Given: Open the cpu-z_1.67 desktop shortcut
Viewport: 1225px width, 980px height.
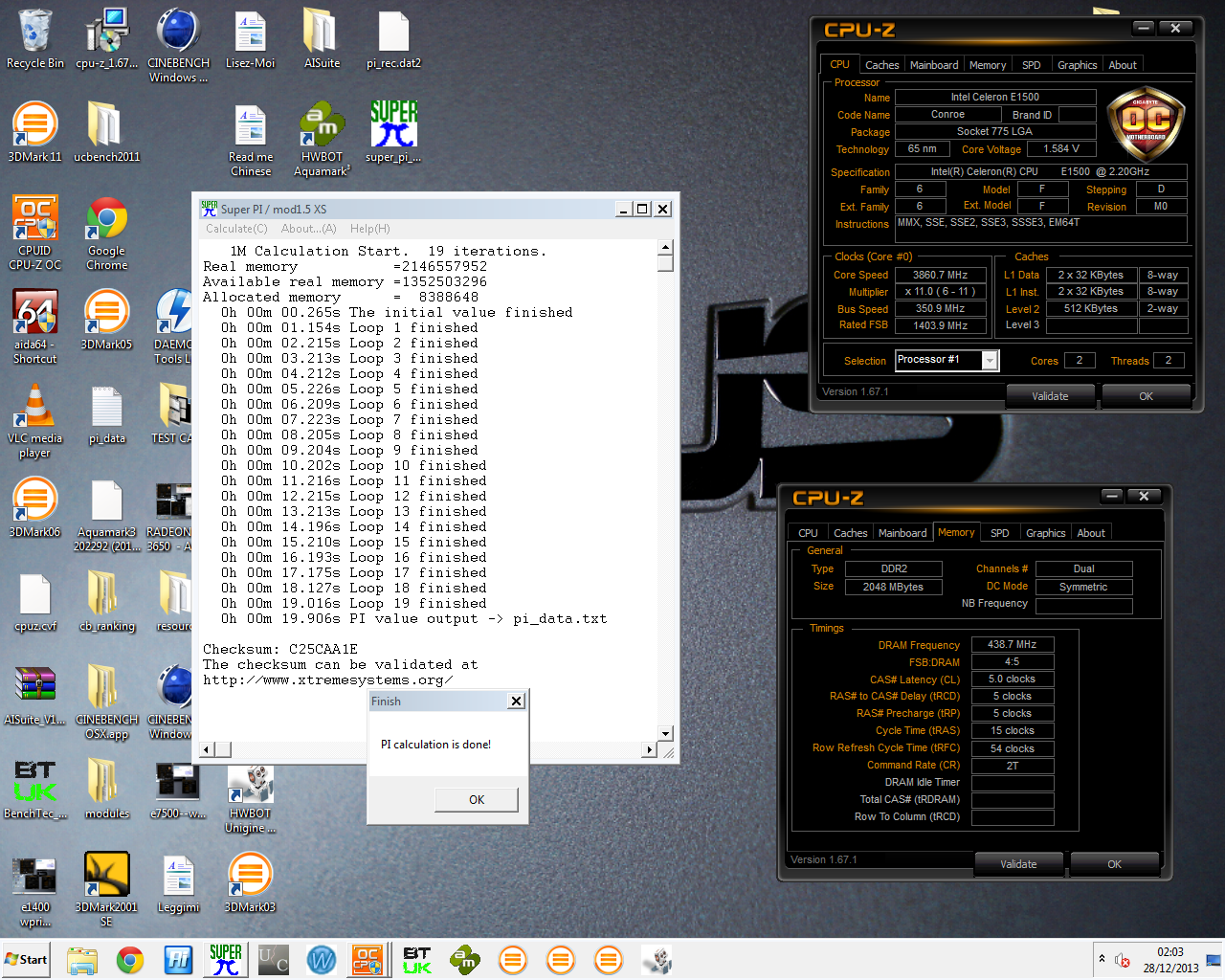Looking at the screenshot, I should (x=106, y=38).
